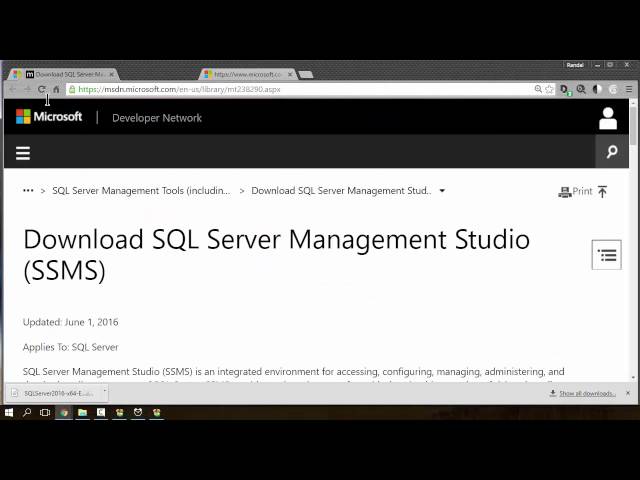The height and width of the screenshot is (480, 640).
Task: Click the green padlock security icon
Action: pos(72,89)
